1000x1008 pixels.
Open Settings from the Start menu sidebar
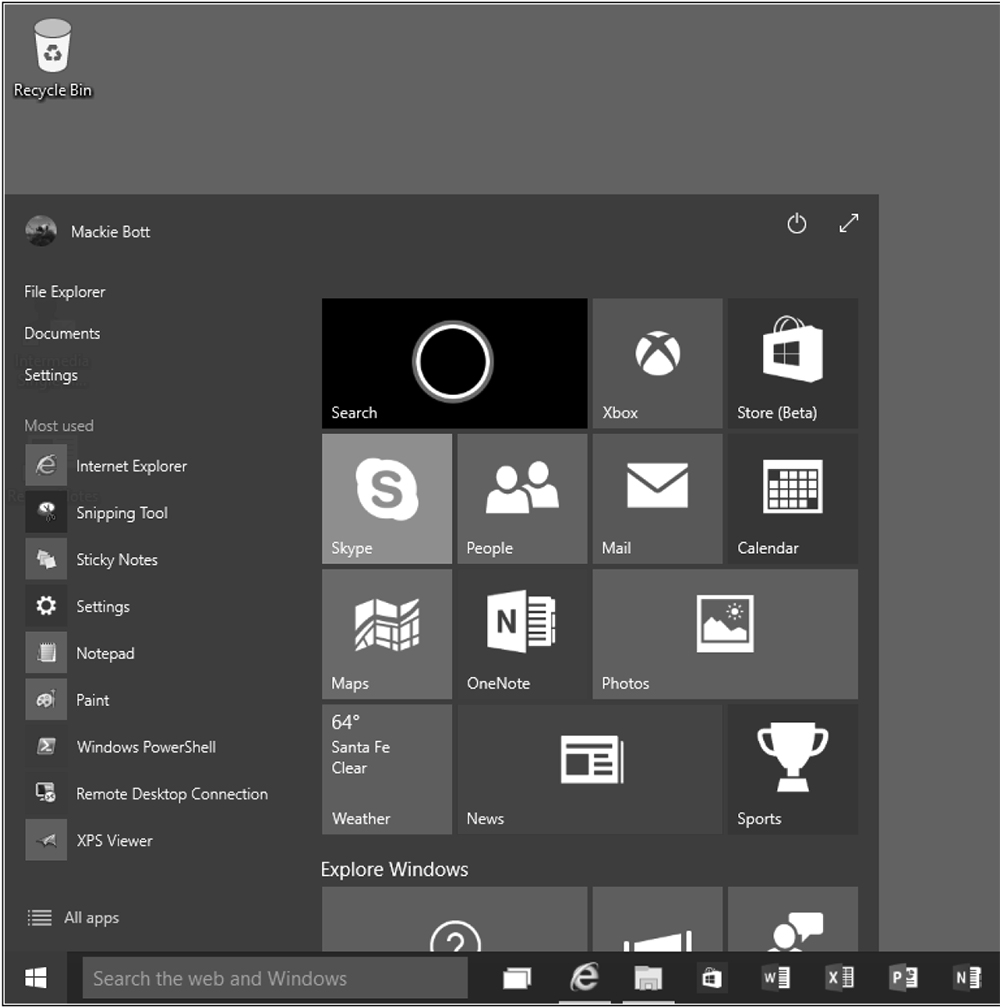(51, 375)
